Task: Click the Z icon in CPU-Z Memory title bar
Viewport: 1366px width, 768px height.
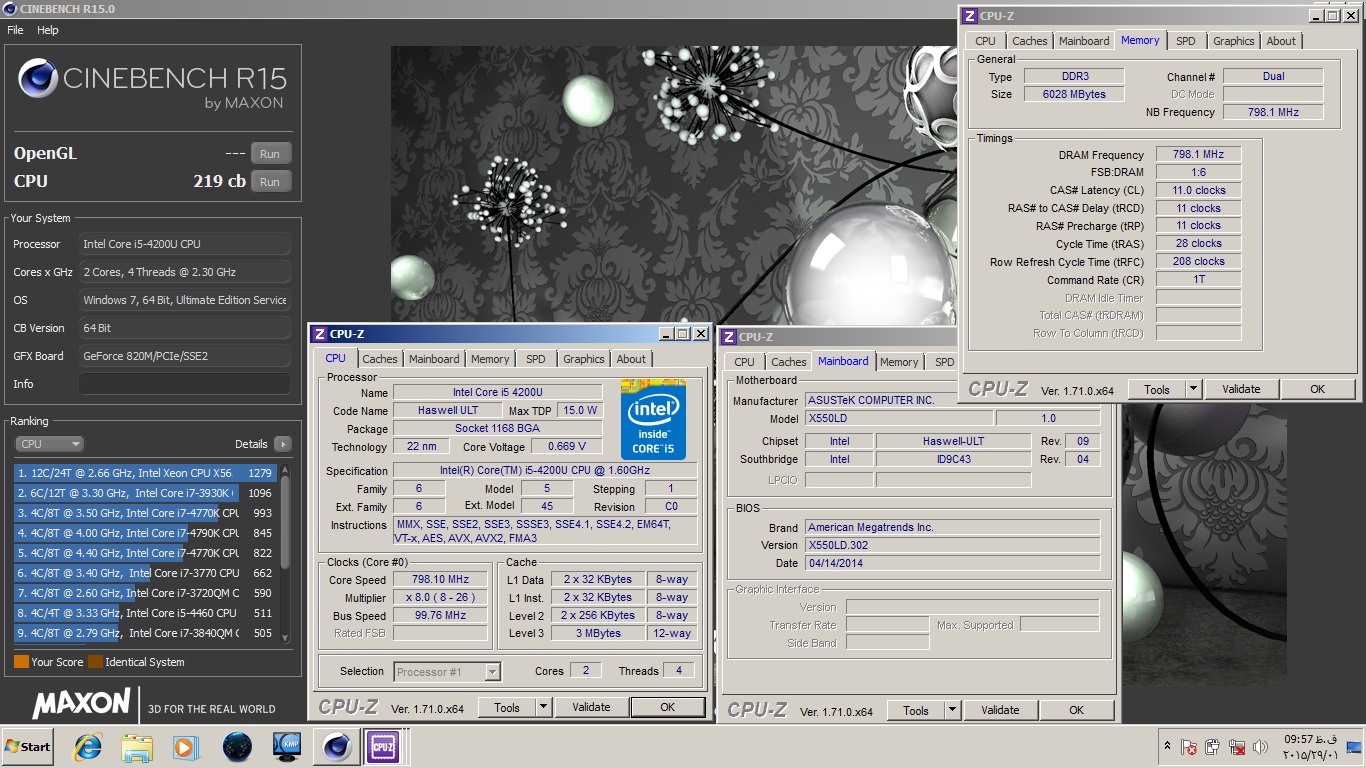Action: (969, 15)
